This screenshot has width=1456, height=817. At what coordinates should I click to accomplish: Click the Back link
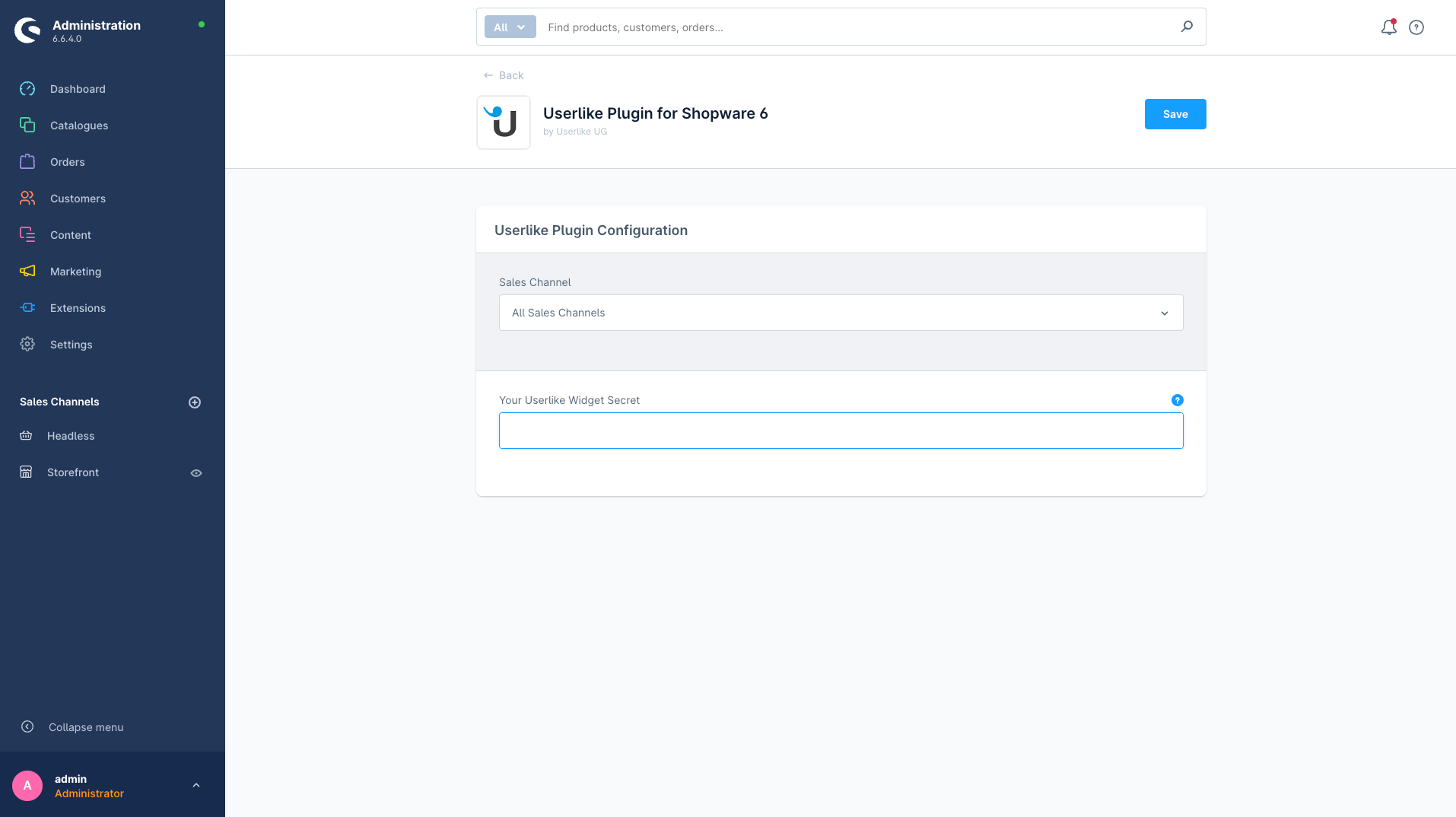click(x=504, y=75)
